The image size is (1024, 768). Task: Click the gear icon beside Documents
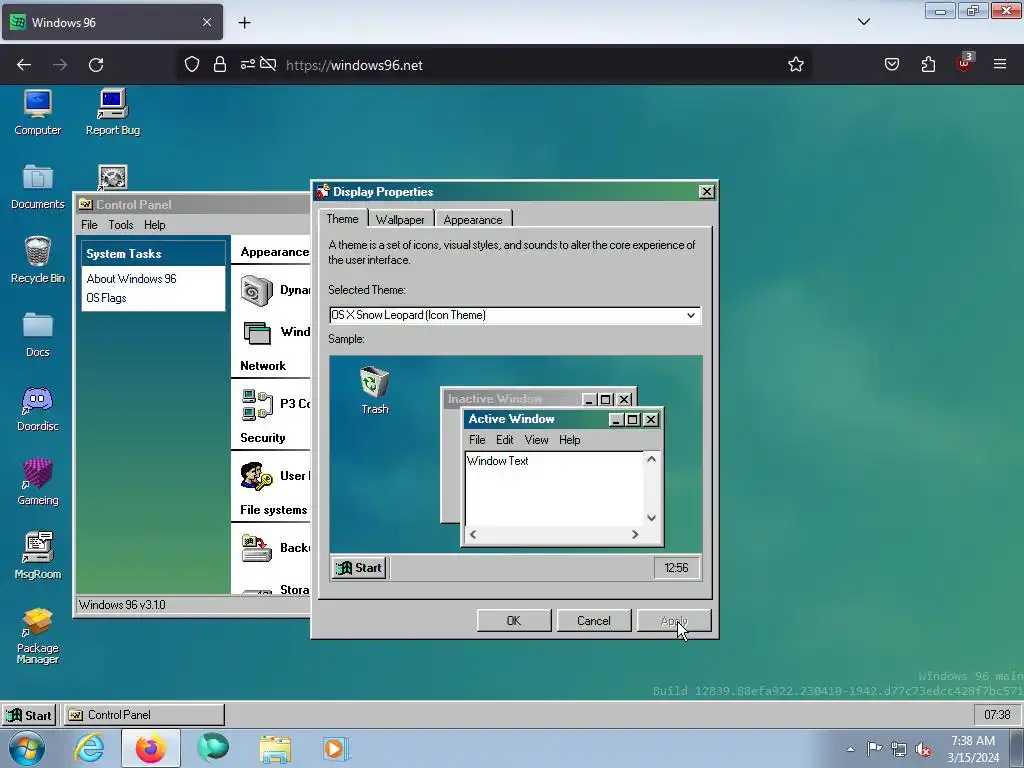tap(112, 177)
